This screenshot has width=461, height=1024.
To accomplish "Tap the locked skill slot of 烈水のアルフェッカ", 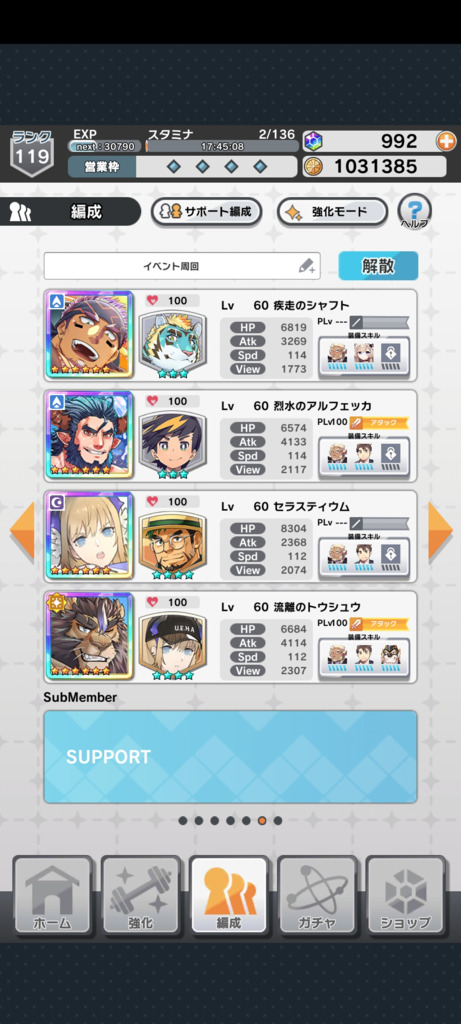I will pos(391,453).
